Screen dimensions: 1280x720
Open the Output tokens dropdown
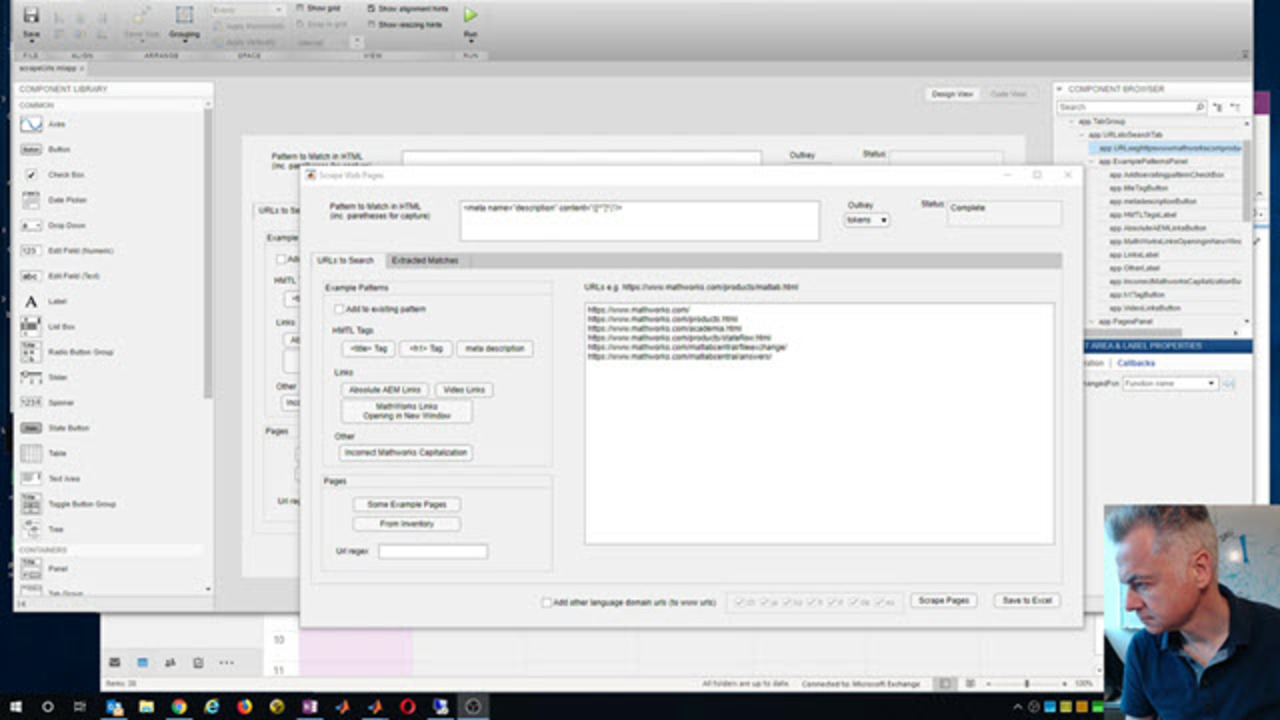click(866, 220)
